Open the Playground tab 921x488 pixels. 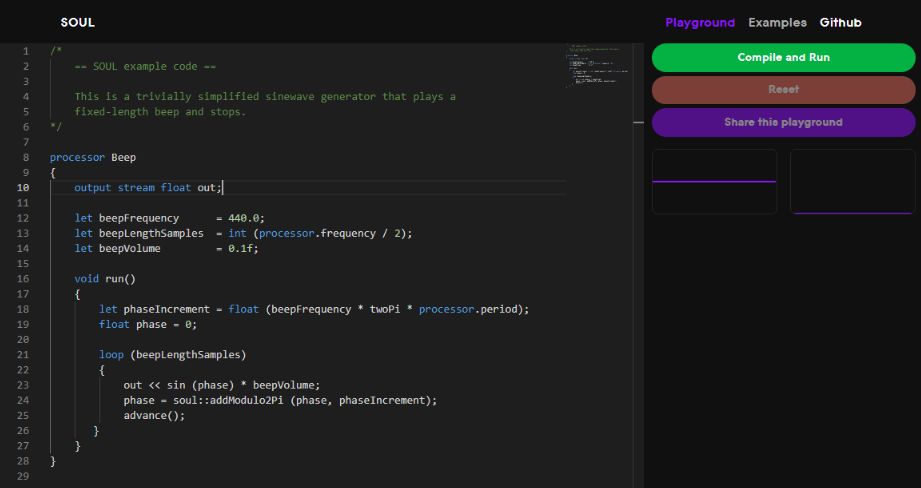(700, 22)
